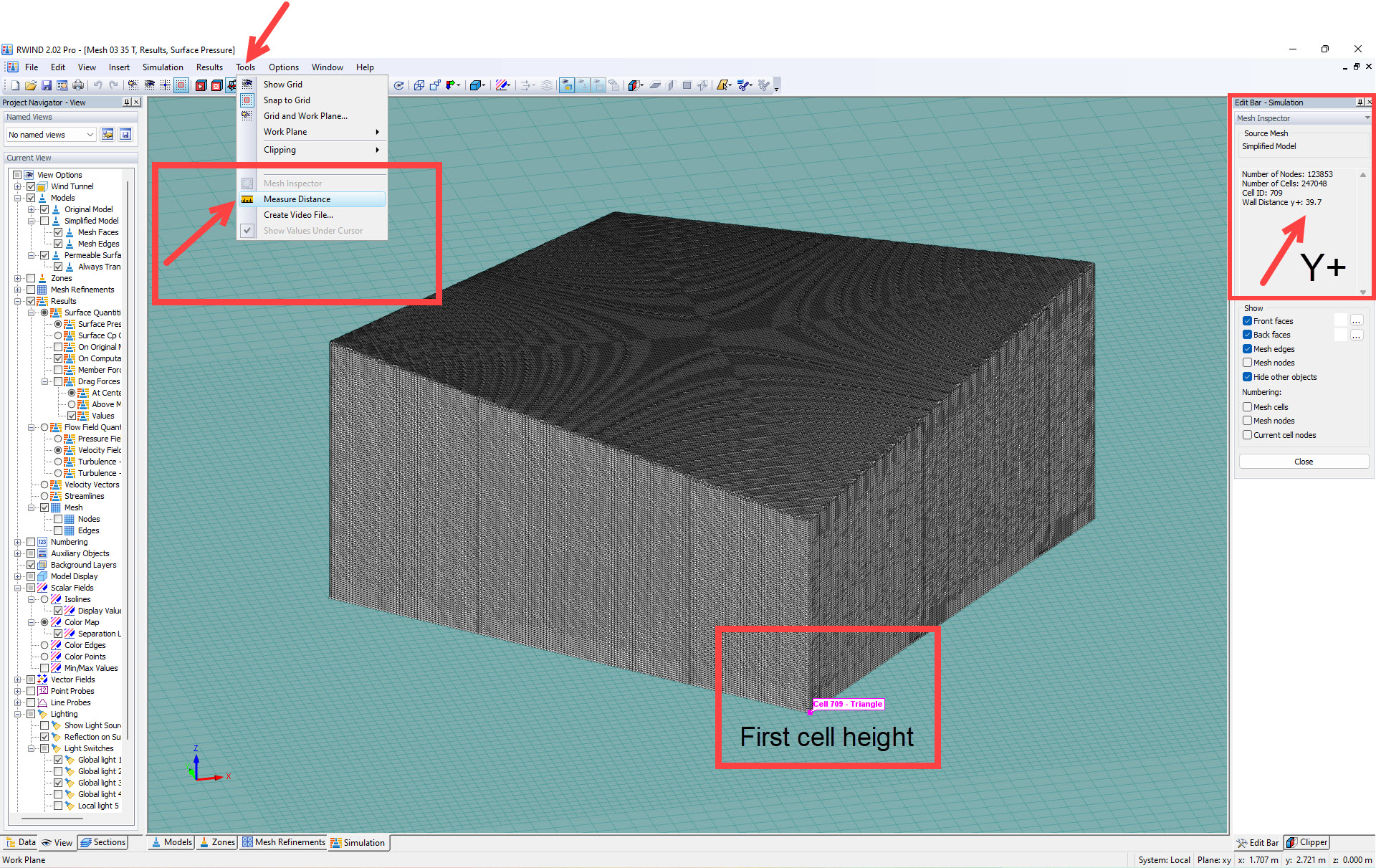Expand the Mesh Refinements tree node
Screen dimensions: 1376x868
(18, 290)
